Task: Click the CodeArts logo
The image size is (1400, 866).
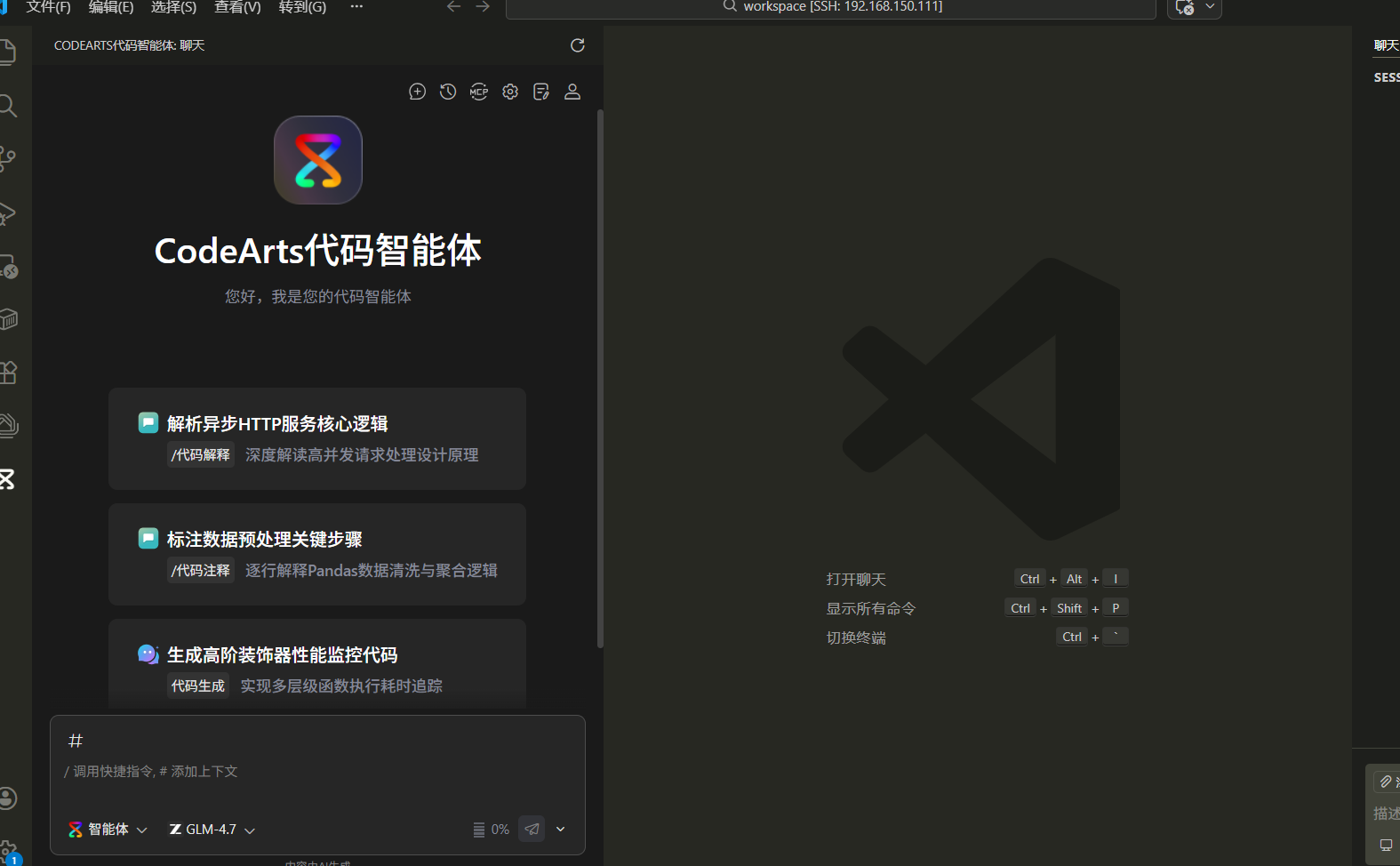Action: pos(318,160)
